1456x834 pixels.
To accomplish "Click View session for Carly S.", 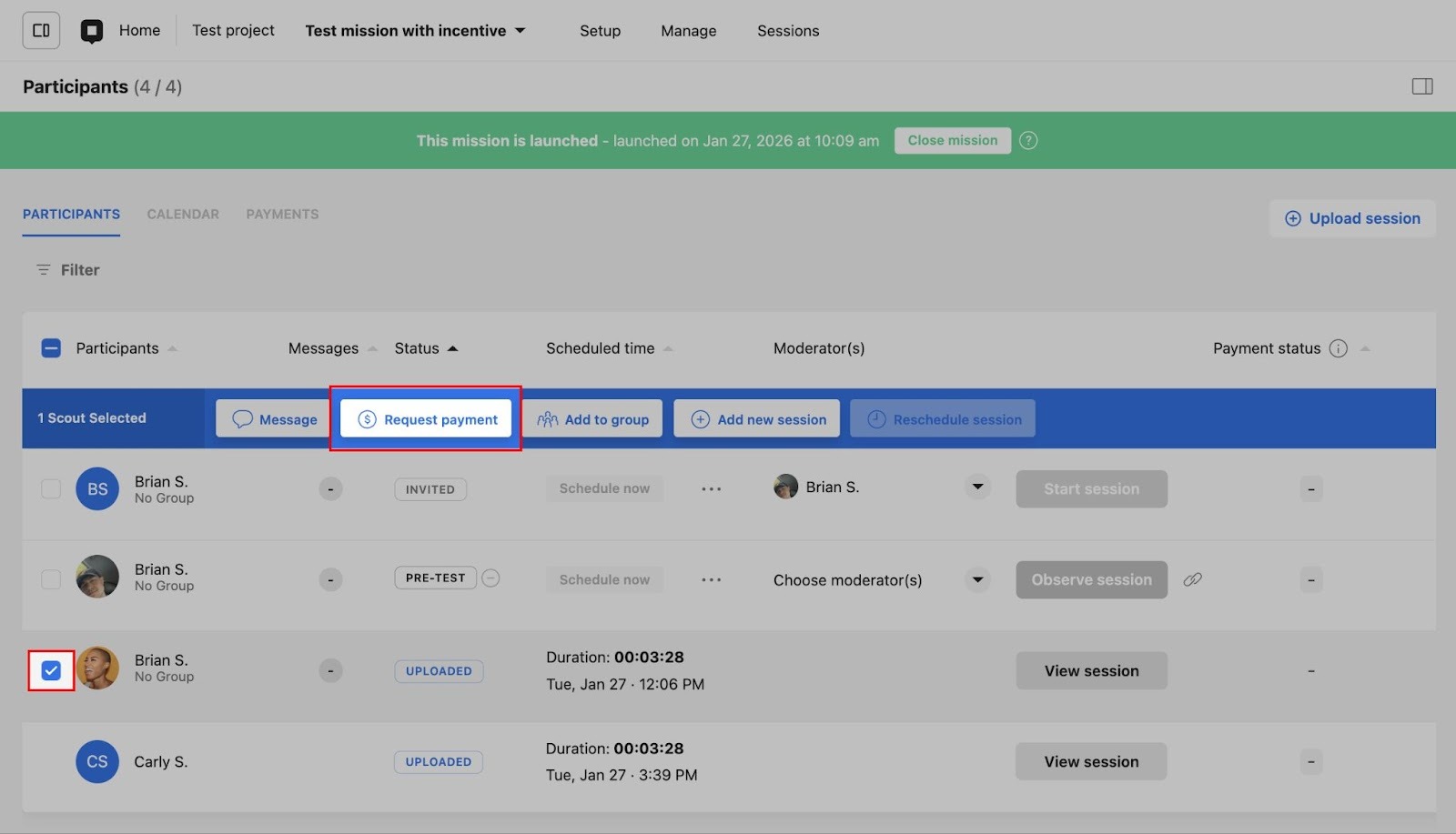I will coord(1090,762).
